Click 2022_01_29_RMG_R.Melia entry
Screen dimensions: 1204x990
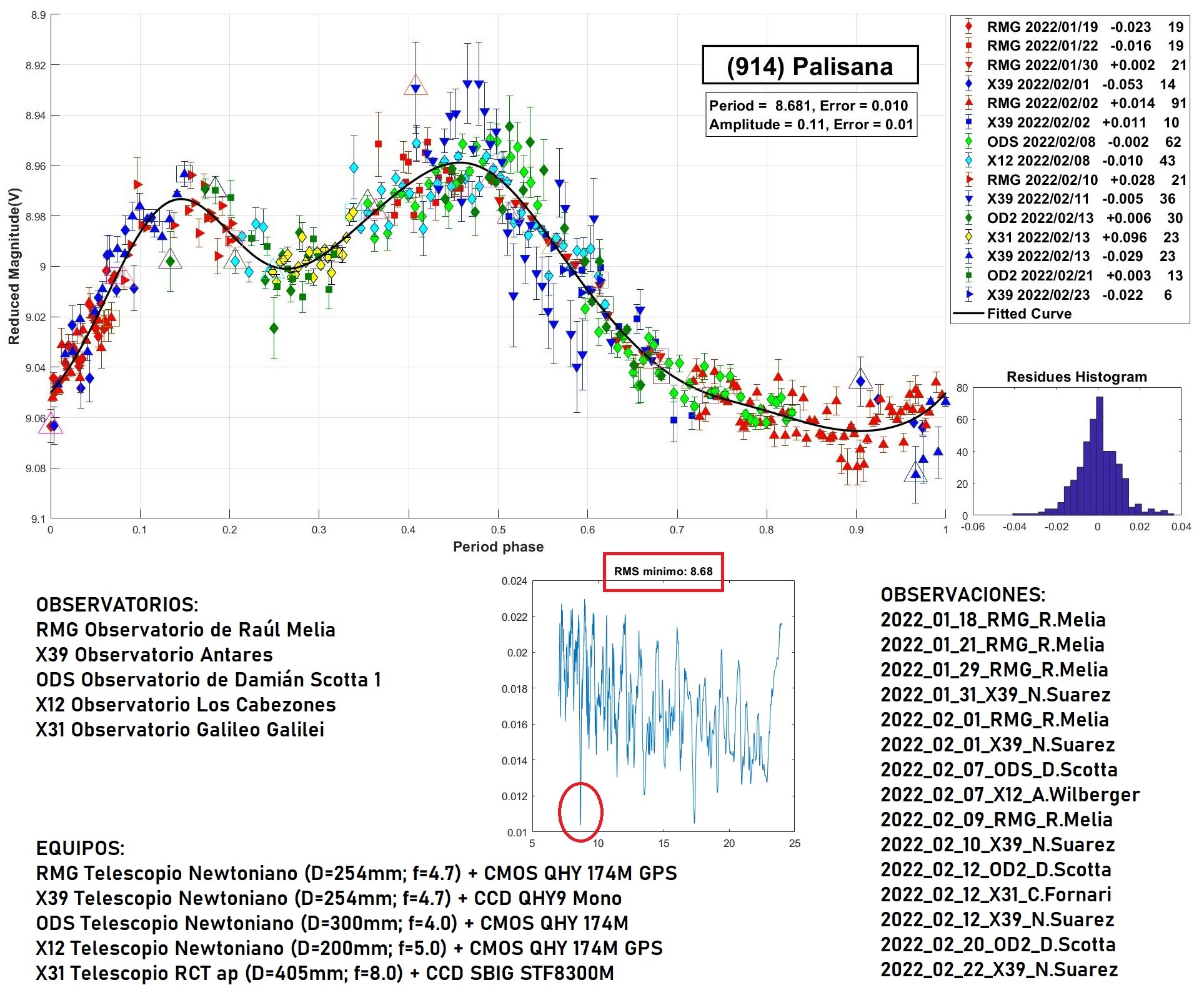pyautogui.click(x=995, y=670)
